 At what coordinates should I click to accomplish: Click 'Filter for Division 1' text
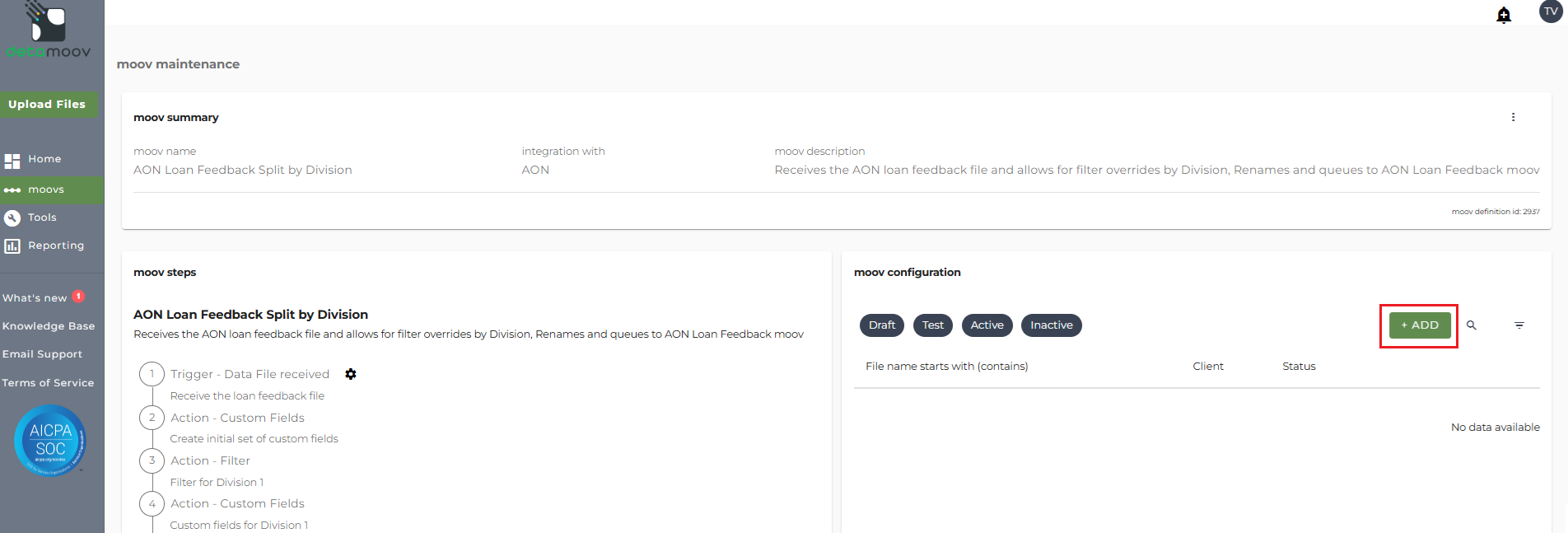pos(217,483)
